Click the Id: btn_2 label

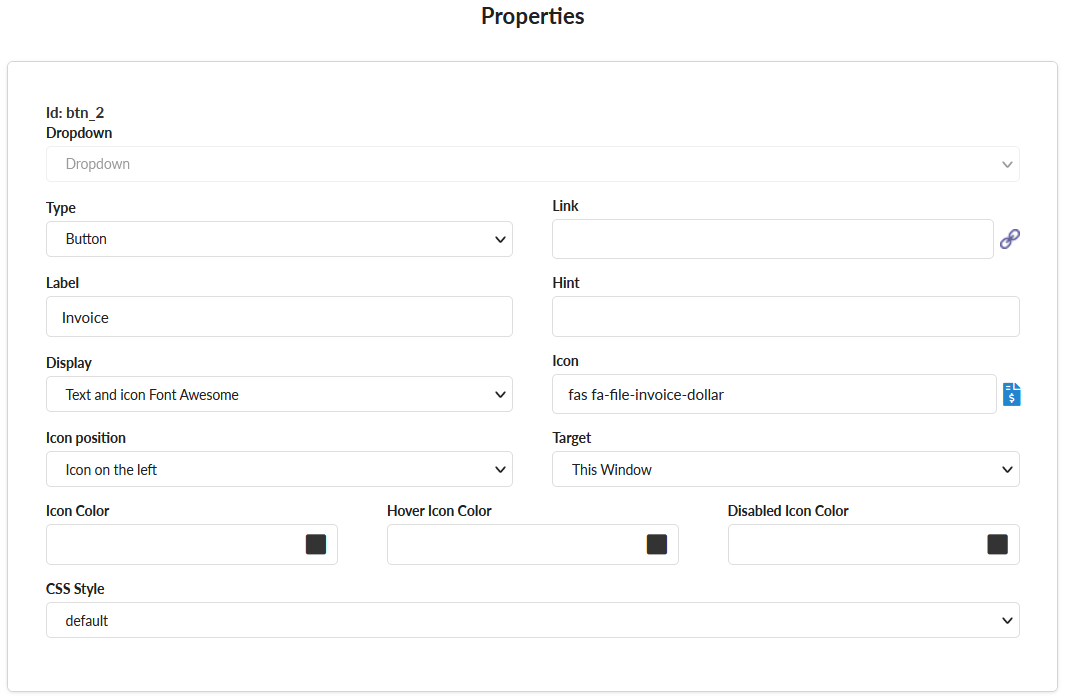click(73, 112)
